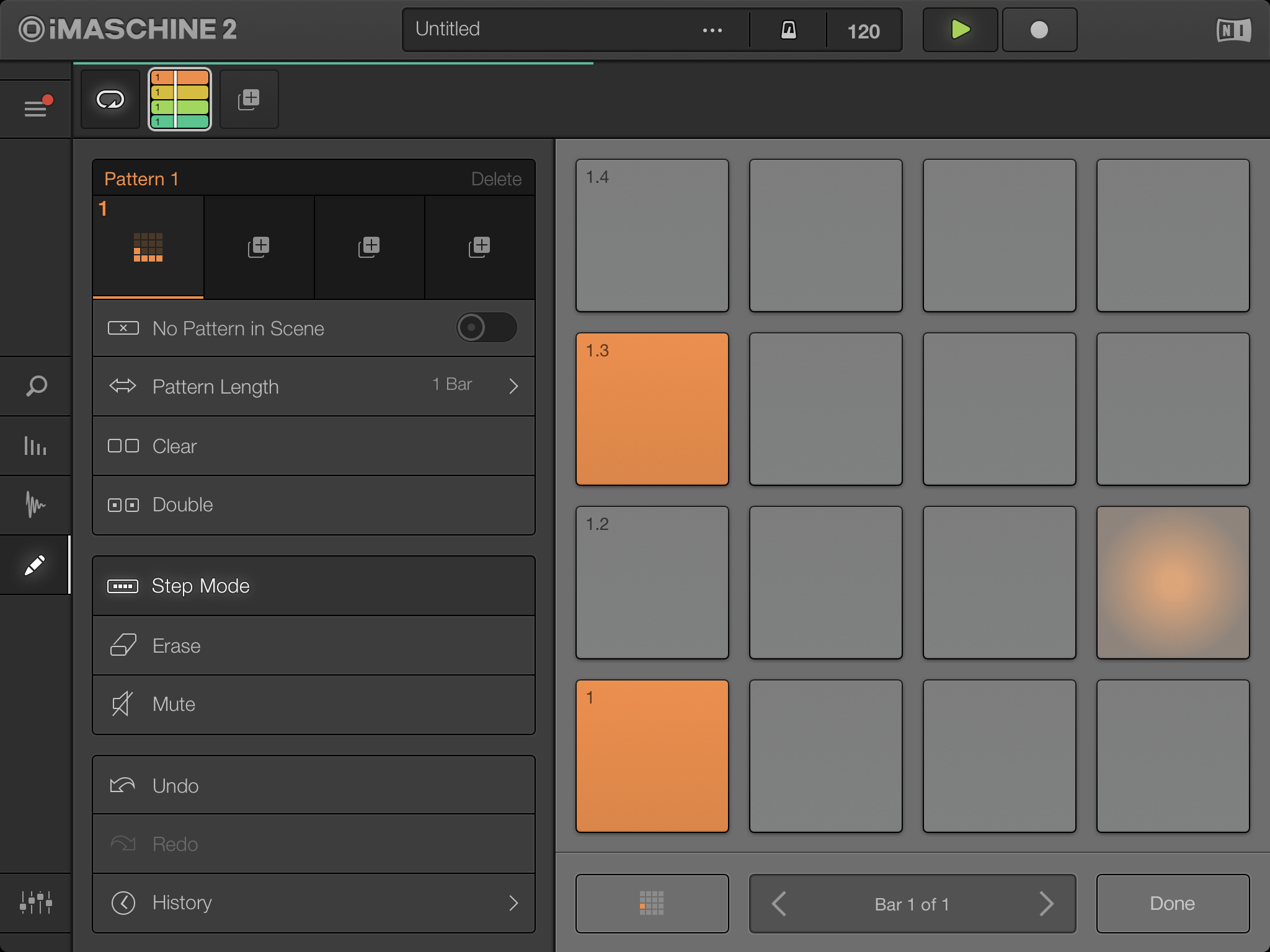Change the tempo value 120
The height and width of the screenshot is (952, 1270).
tap(864, 31)
